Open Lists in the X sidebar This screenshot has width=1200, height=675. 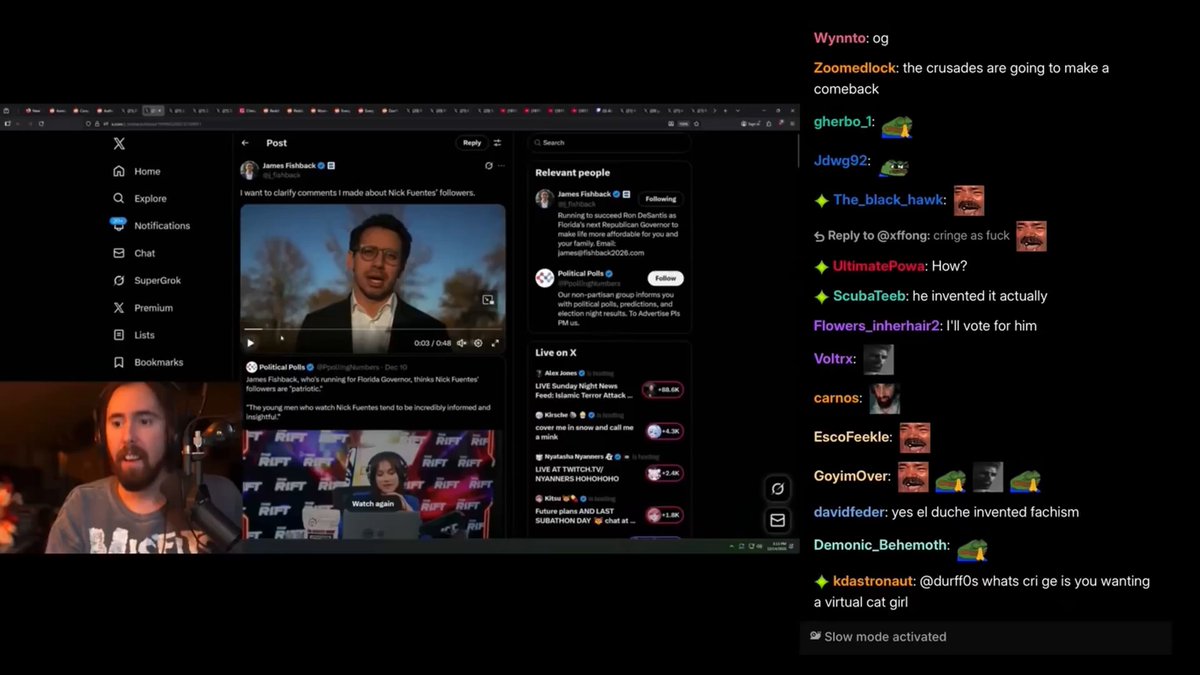[x=135, y=335]
